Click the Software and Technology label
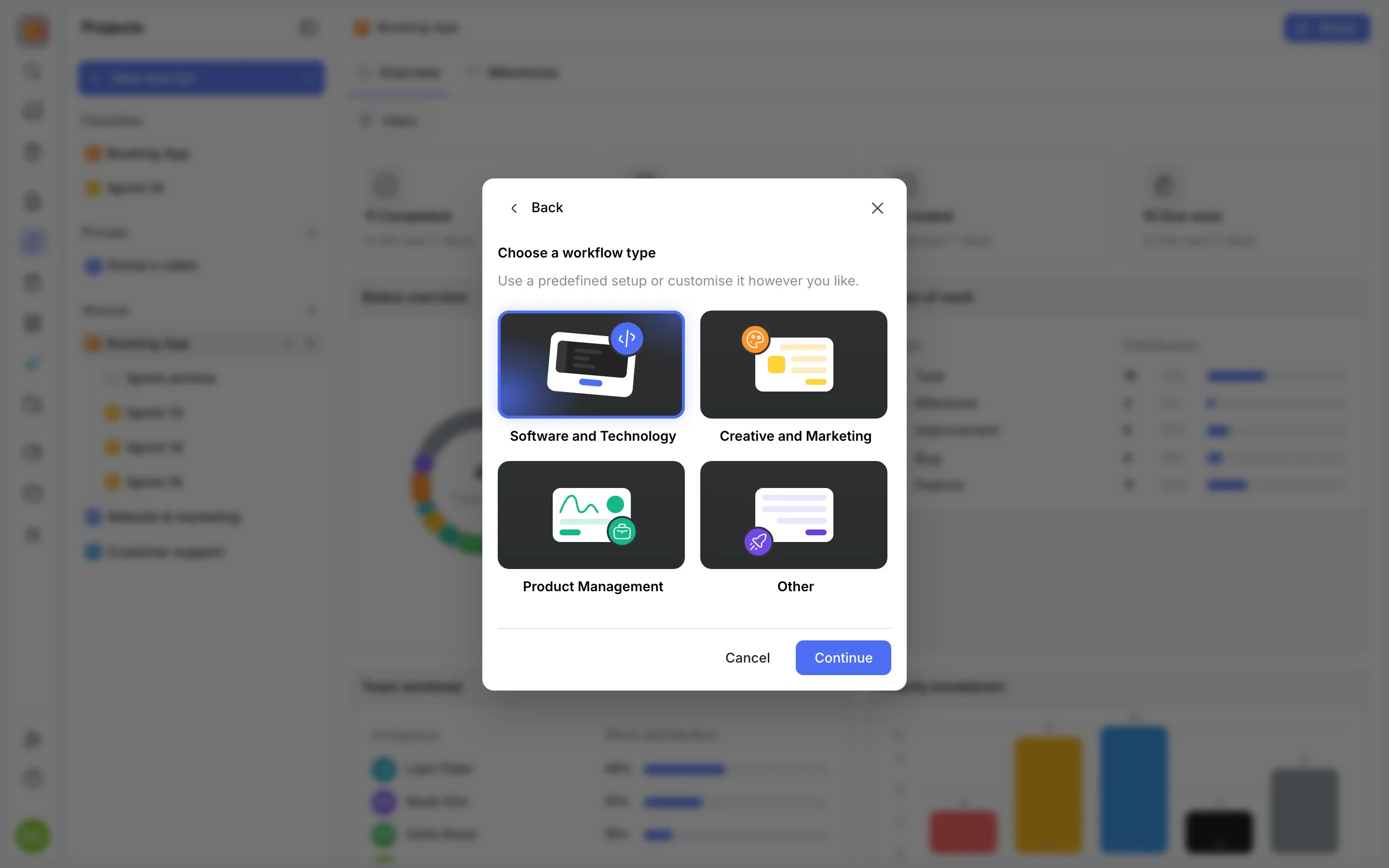The width and height of the screenshot is (1389, 868). point(593,436)
